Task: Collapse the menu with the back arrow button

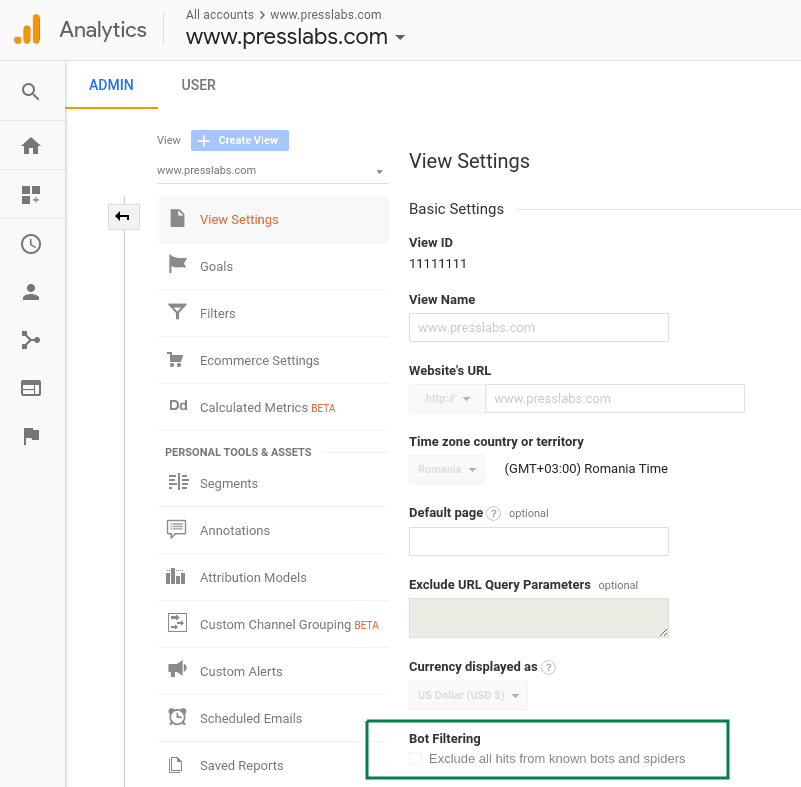Action: pos(123,216)
